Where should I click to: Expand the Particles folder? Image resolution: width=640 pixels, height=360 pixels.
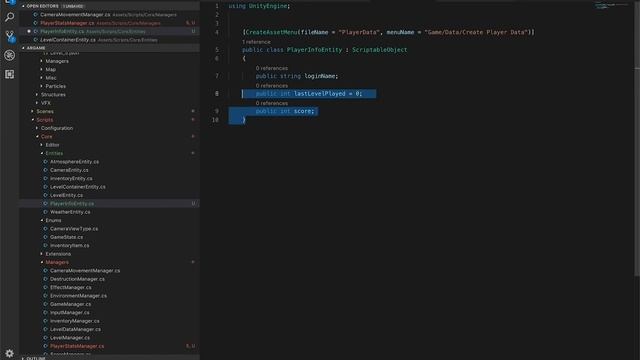point(42,86)
